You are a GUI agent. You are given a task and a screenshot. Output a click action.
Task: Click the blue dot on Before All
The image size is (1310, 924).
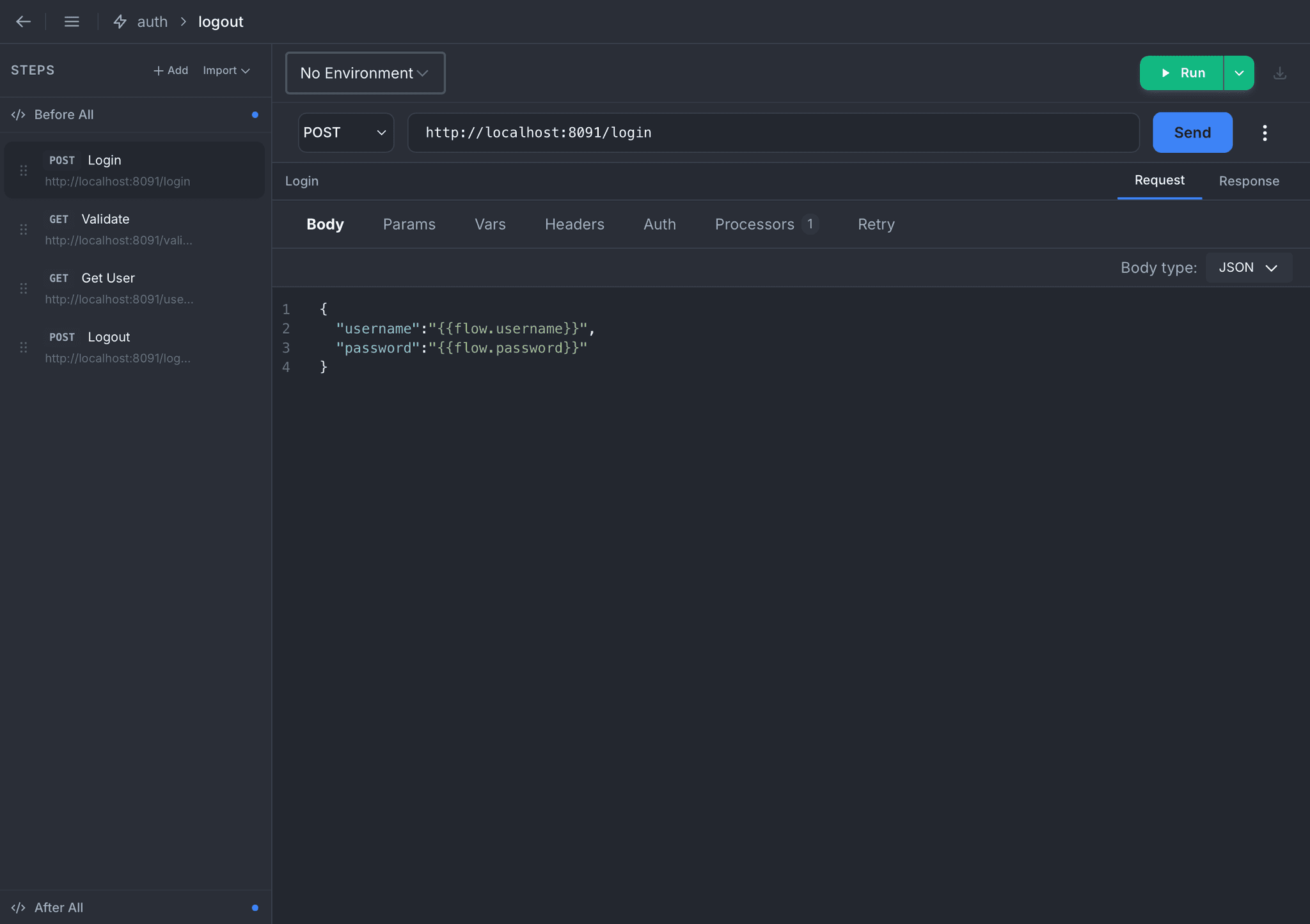pyautogui.click(x=255, y=114)
